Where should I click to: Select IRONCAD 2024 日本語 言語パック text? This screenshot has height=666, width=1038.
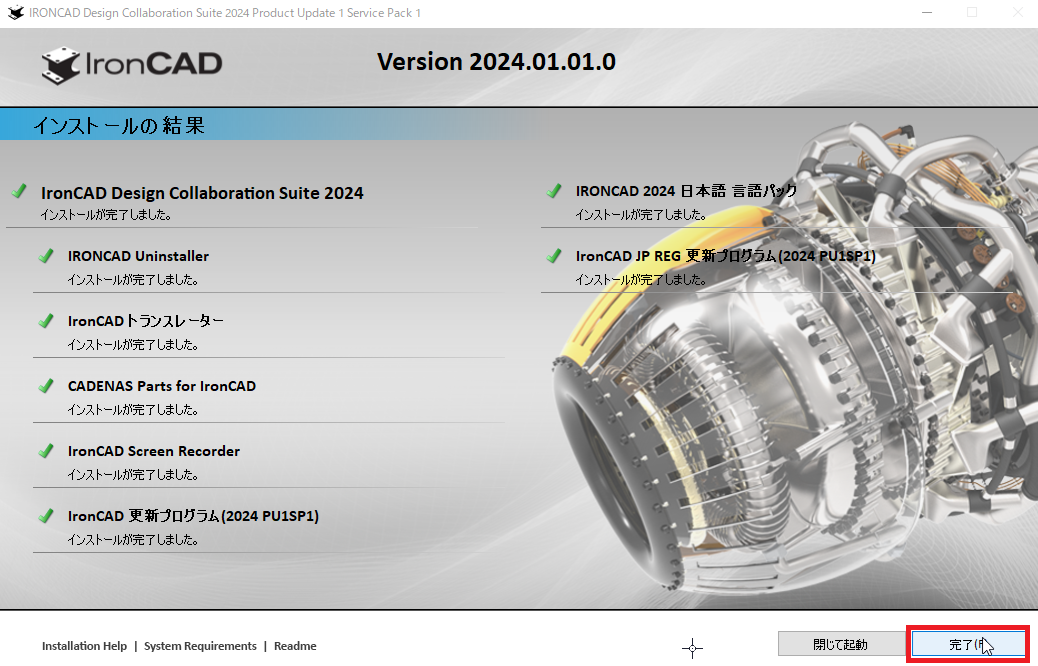[x=686, y=191]
